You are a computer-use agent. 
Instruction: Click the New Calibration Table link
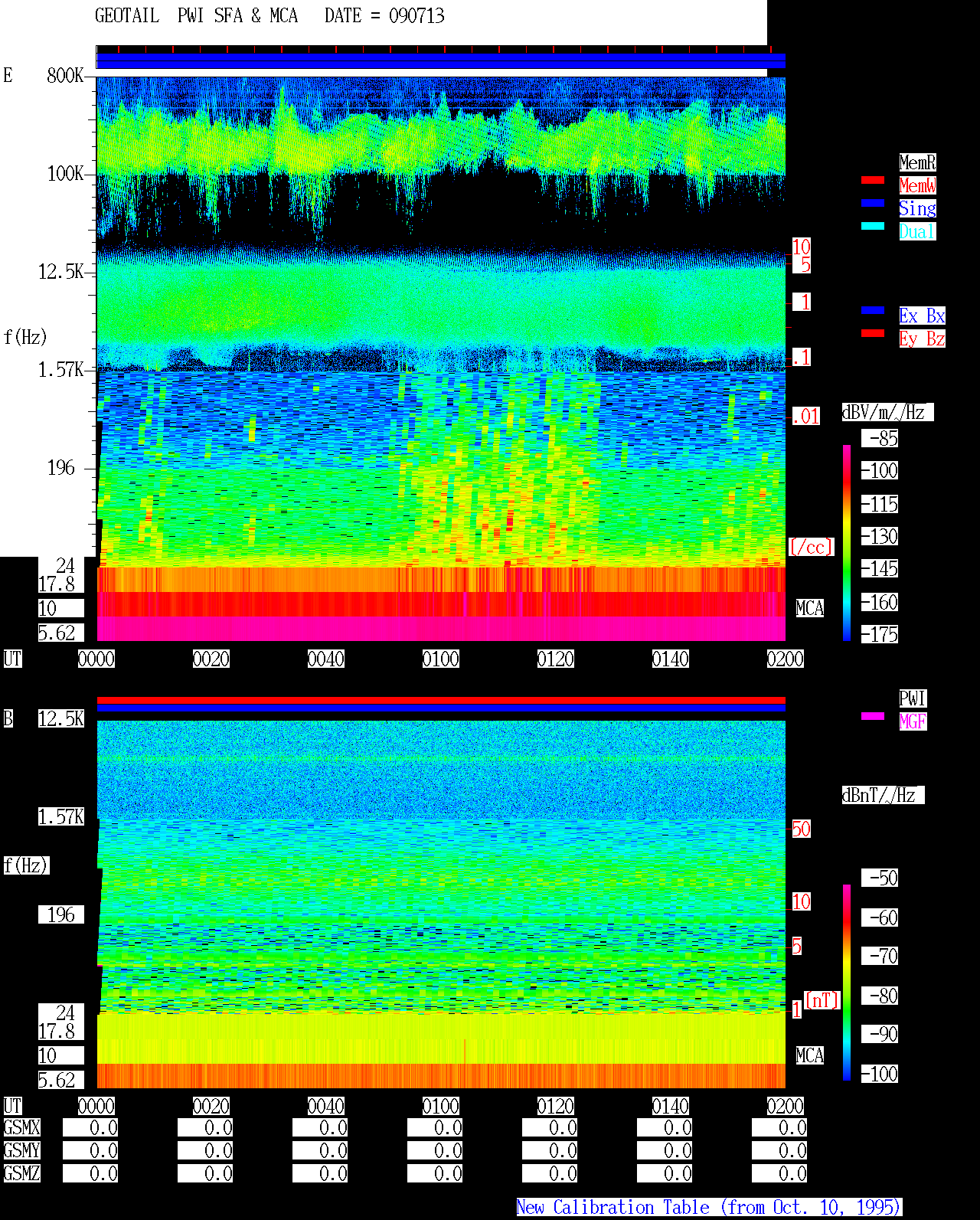click(x=709, y=1207)
